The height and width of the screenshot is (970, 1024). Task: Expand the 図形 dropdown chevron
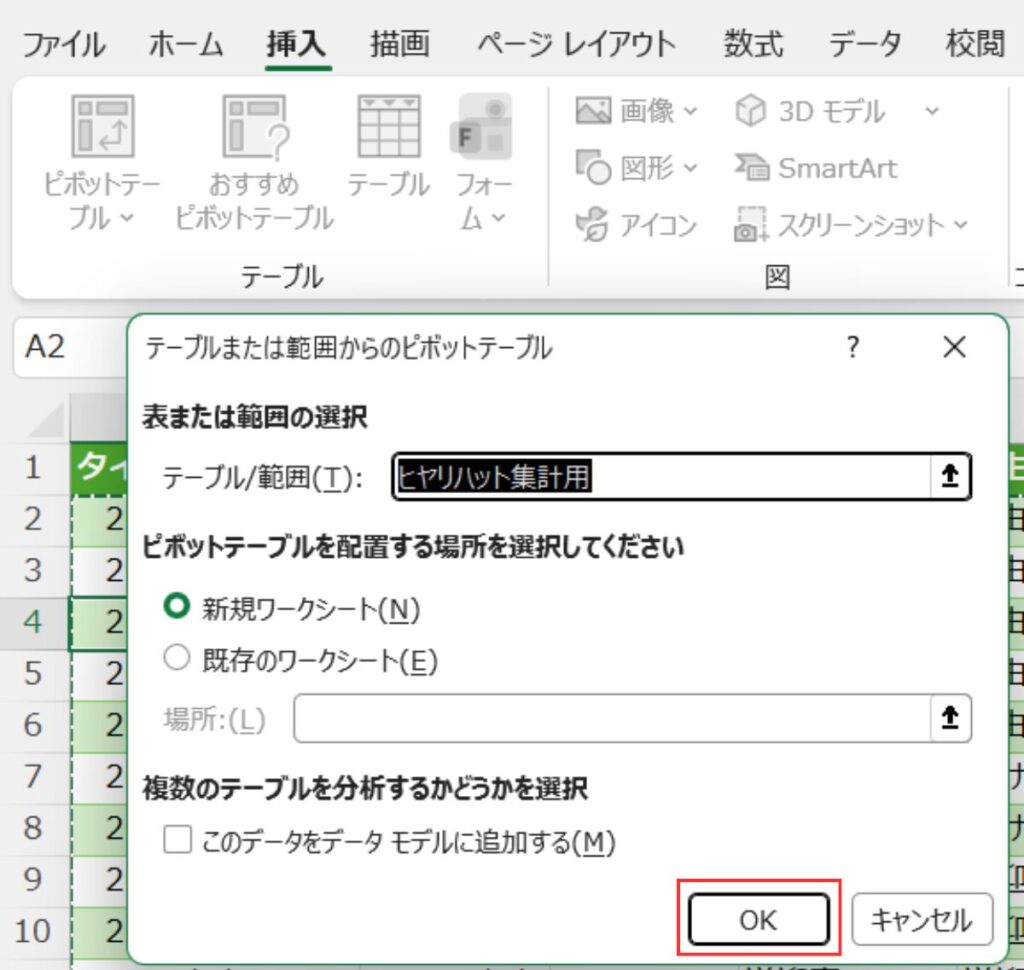(690, 169)
